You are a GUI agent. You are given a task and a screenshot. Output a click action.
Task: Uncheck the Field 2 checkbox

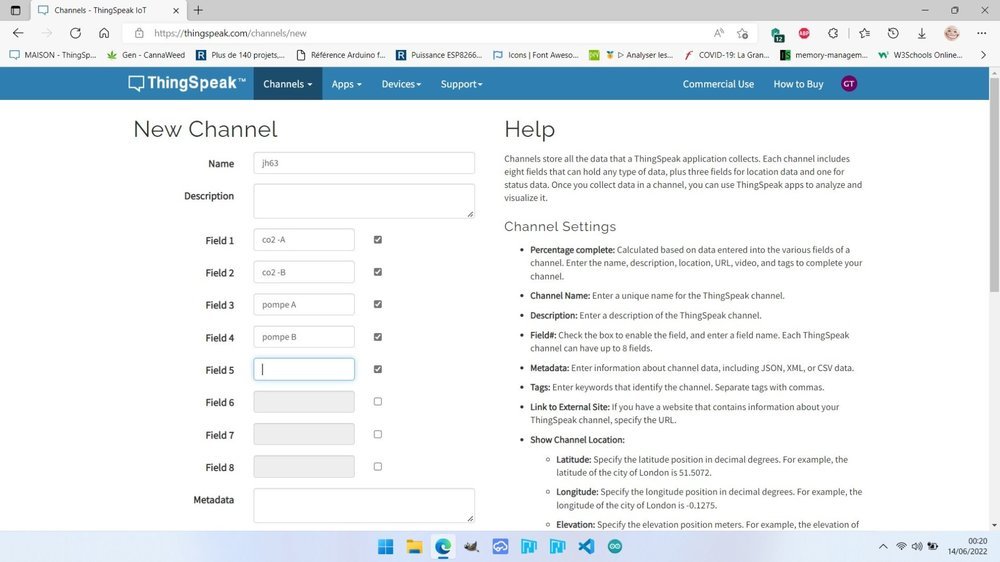pyautogui.click(x=378, y=272)
